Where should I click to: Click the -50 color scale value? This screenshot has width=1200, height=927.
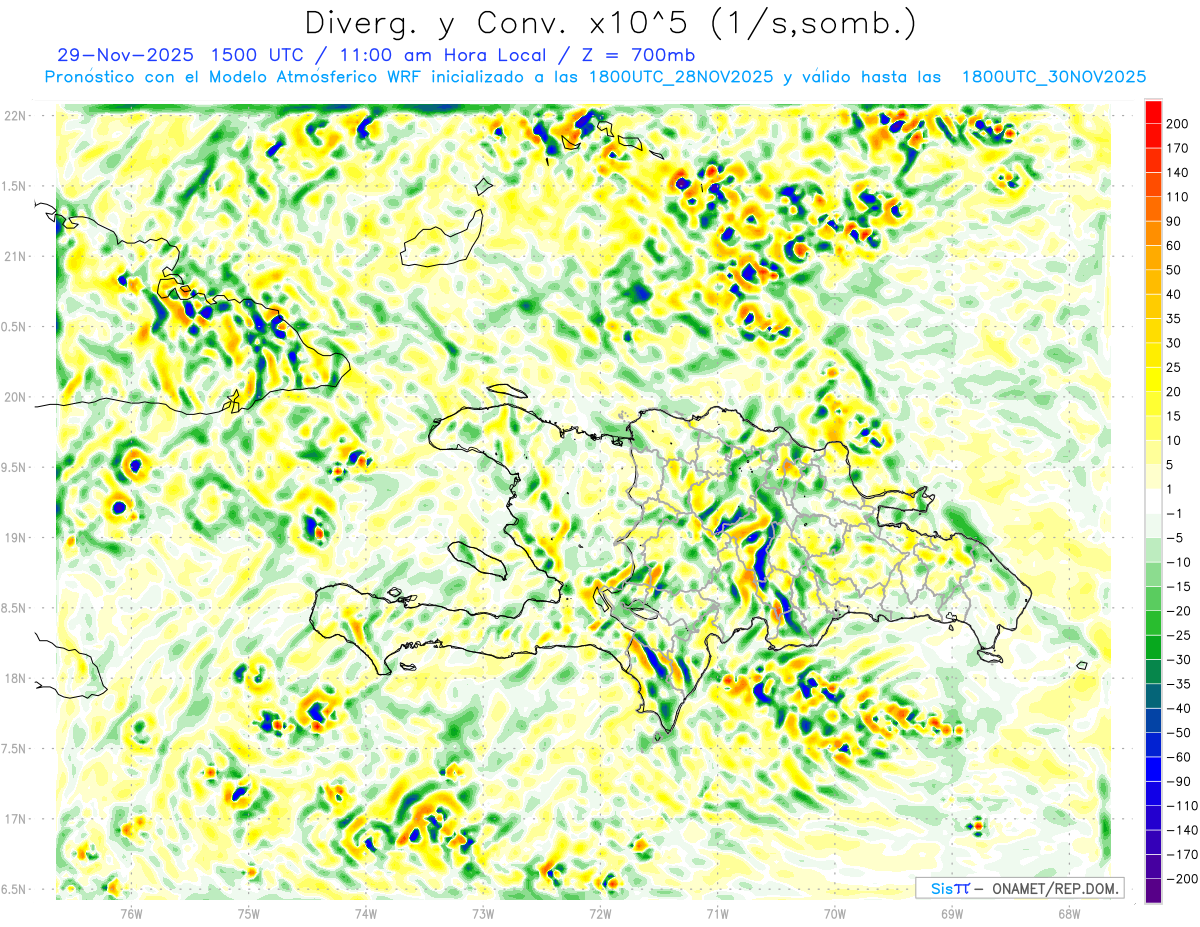coord(1179,733)
